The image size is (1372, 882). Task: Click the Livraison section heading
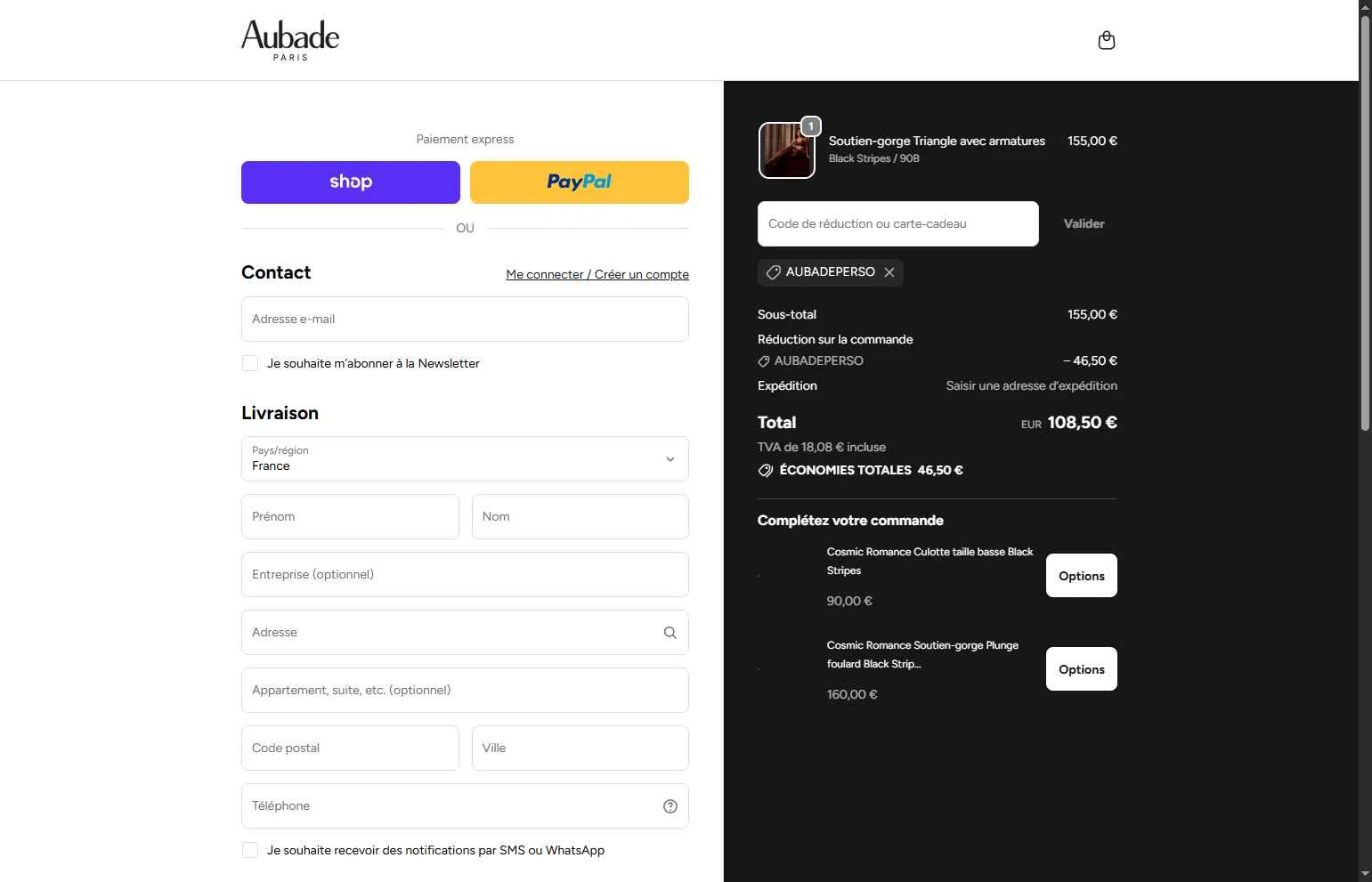280,413
